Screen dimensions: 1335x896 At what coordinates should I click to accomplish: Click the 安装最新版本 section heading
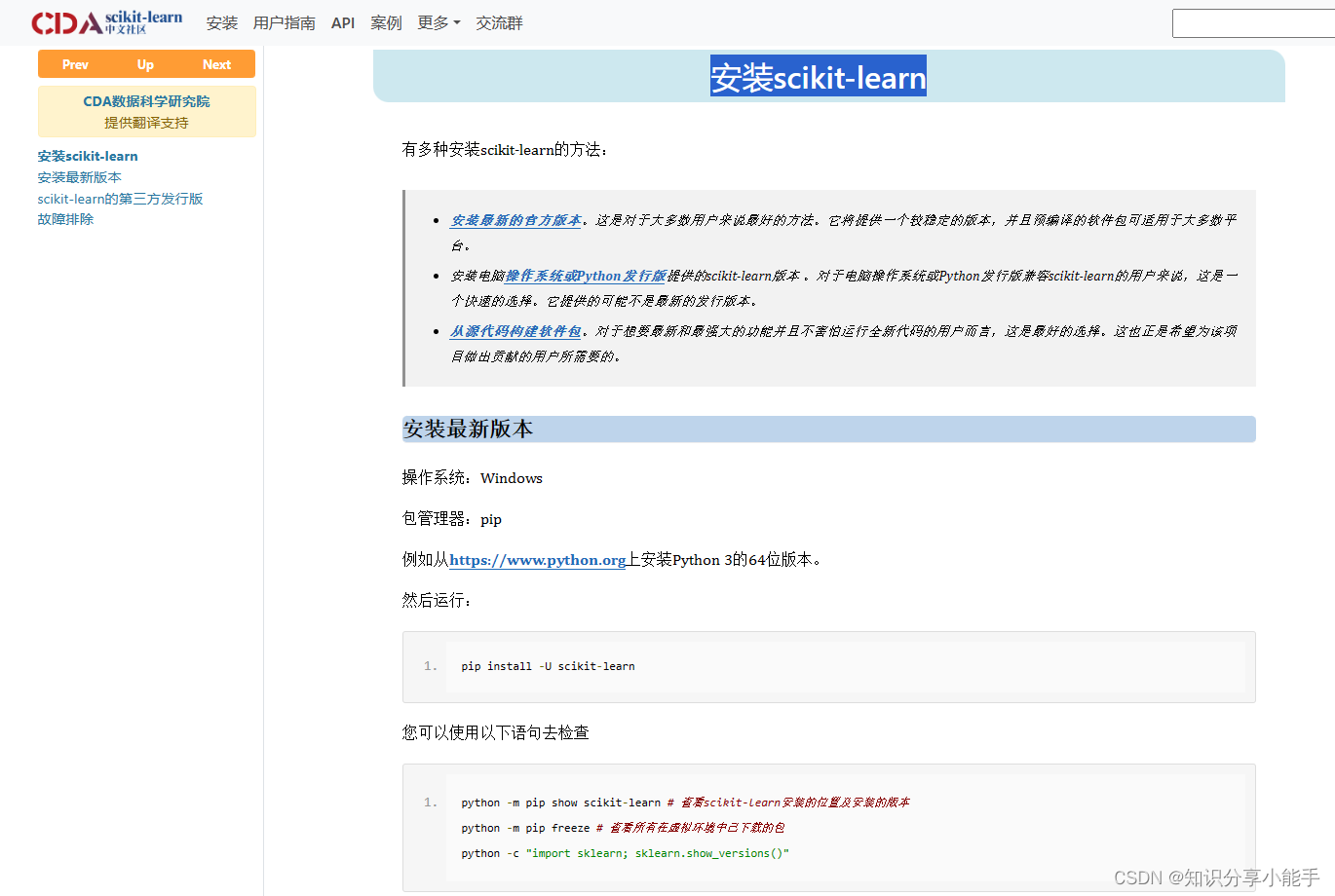click(x=468, y=429)
